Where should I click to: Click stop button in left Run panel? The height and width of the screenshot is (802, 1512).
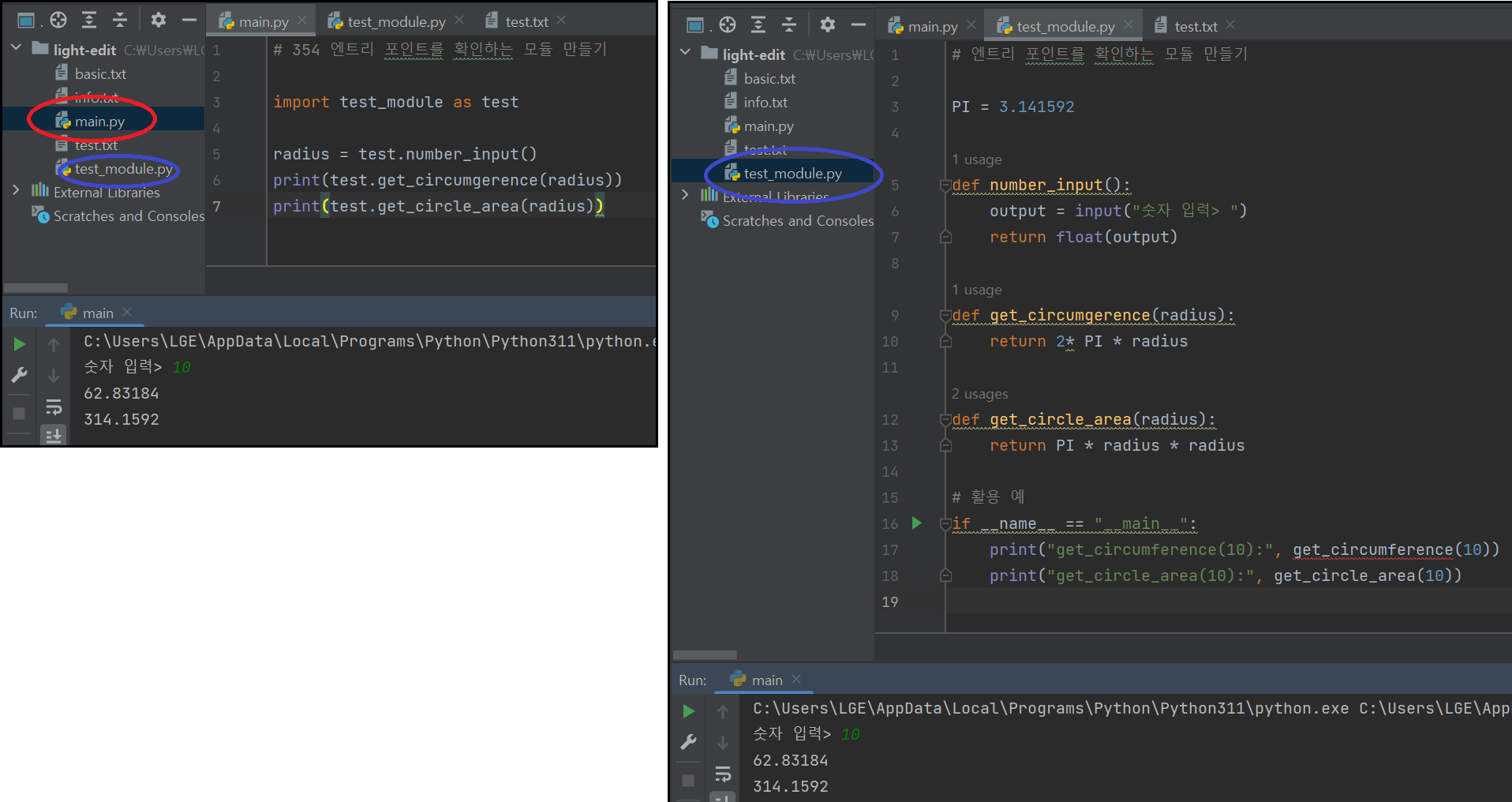(20, 414)
